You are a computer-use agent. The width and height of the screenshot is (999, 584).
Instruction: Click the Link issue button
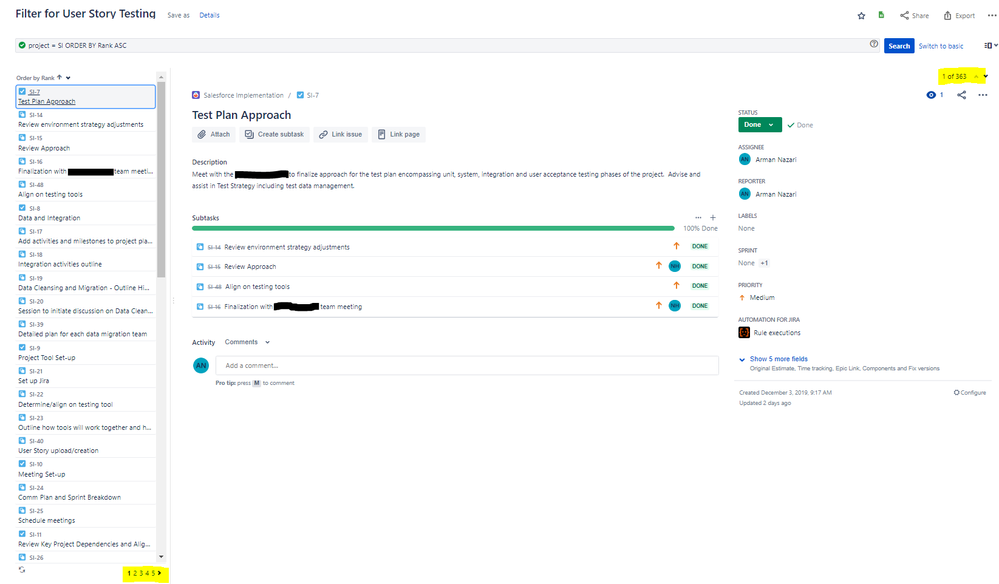coord(340,134)
